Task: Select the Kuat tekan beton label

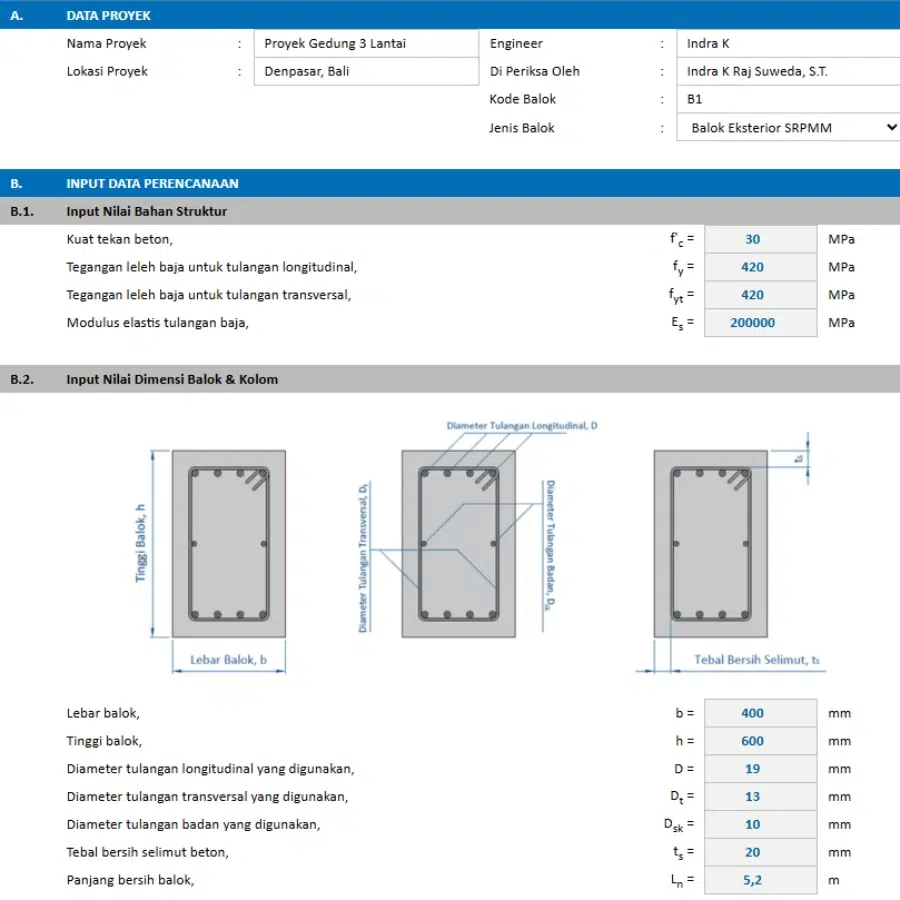Action: [119, 239]
